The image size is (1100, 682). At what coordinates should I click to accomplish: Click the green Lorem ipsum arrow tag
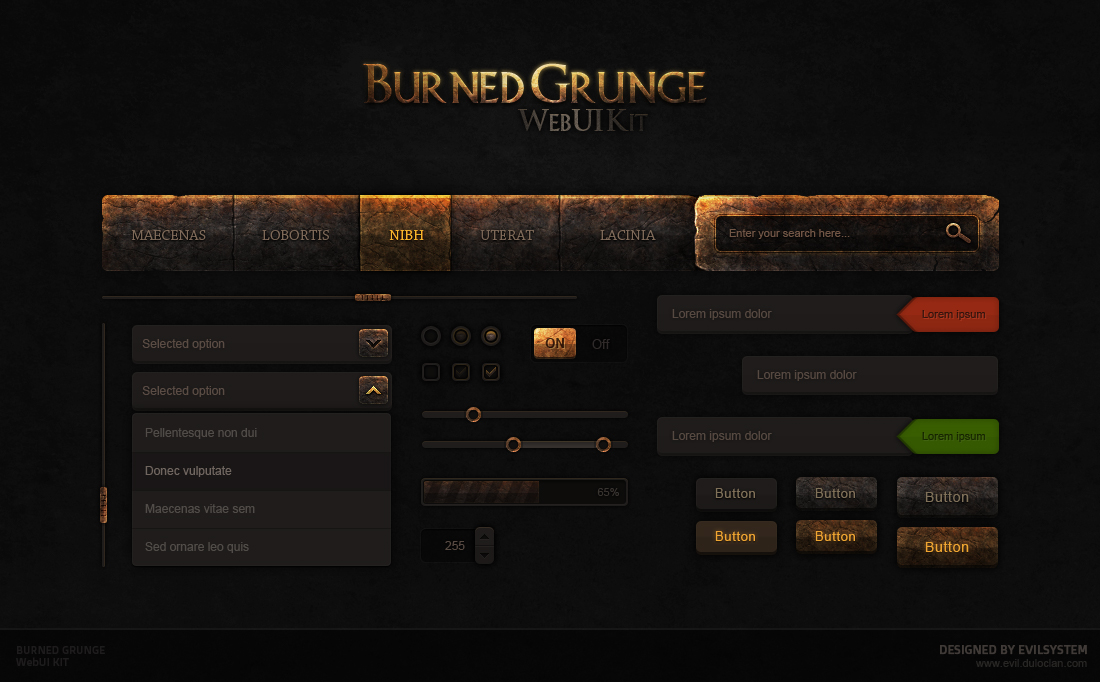coord(950,436)
